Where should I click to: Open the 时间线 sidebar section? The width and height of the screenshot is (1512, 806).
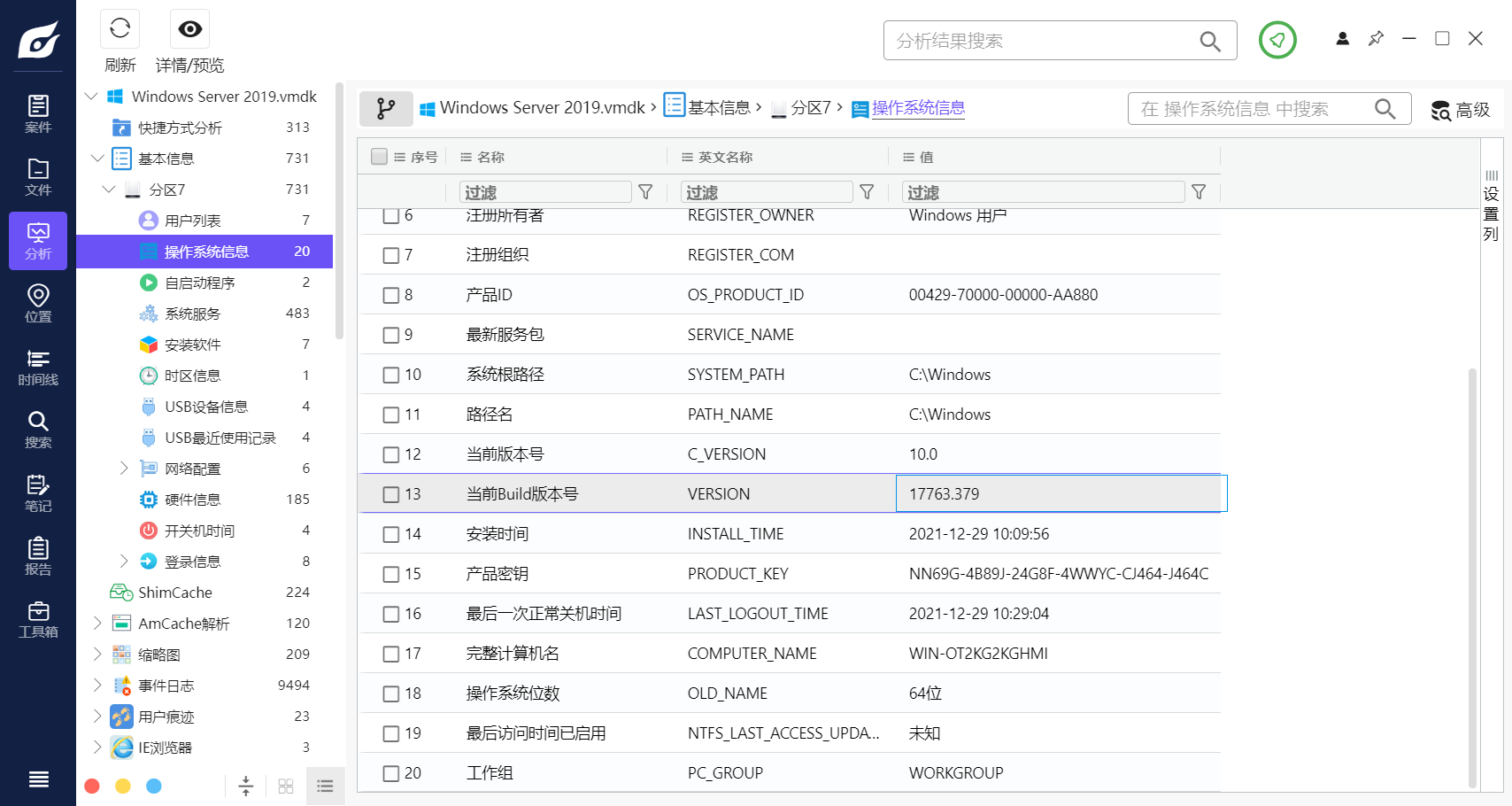coord(38,367)
